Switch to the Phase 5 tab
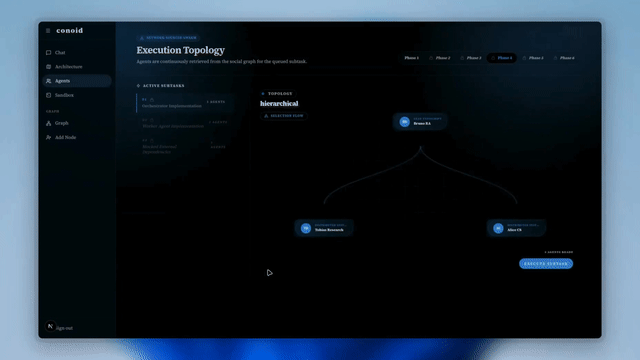This screenshot has width=640, height=360. pyautogui.click(x=533, y=58)
